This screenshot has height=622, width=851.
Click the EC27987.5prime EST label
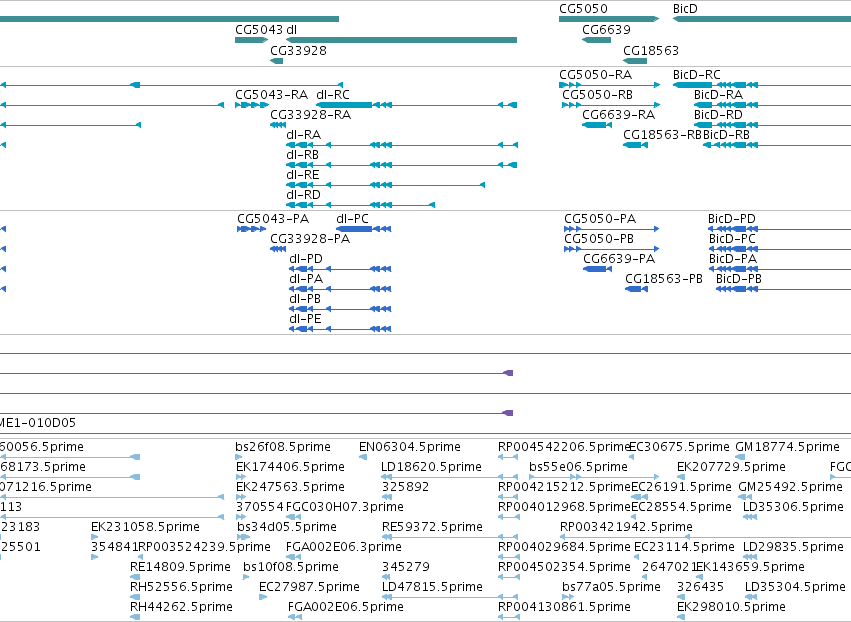coord(309,587)
